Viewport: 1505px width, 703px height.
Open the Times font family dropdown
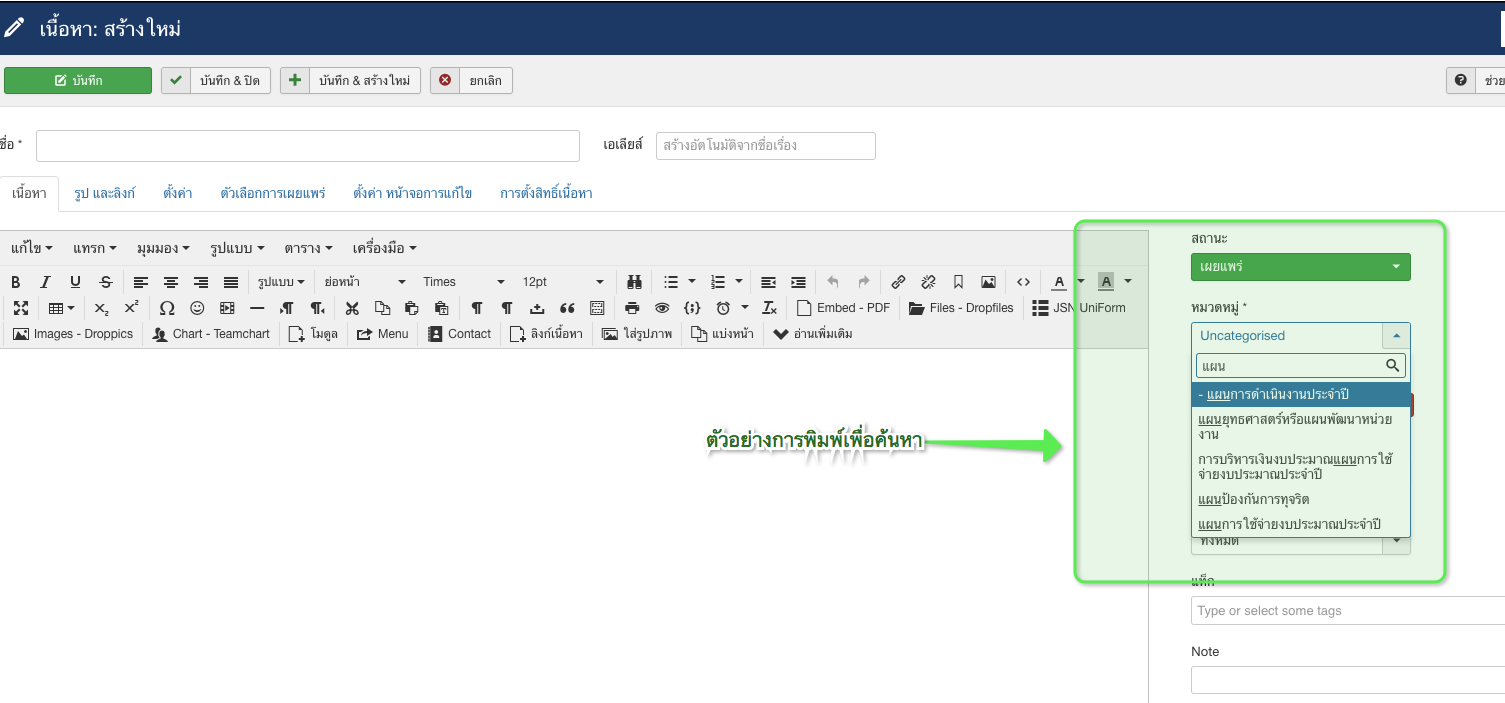tap(463, 282)
